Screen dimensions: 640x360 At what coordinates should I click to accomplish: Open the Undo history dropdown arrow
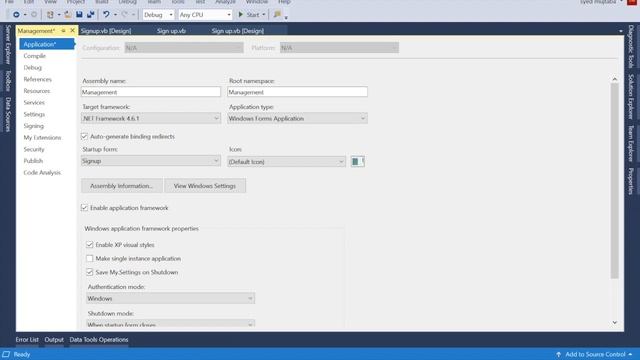point(116,15)
